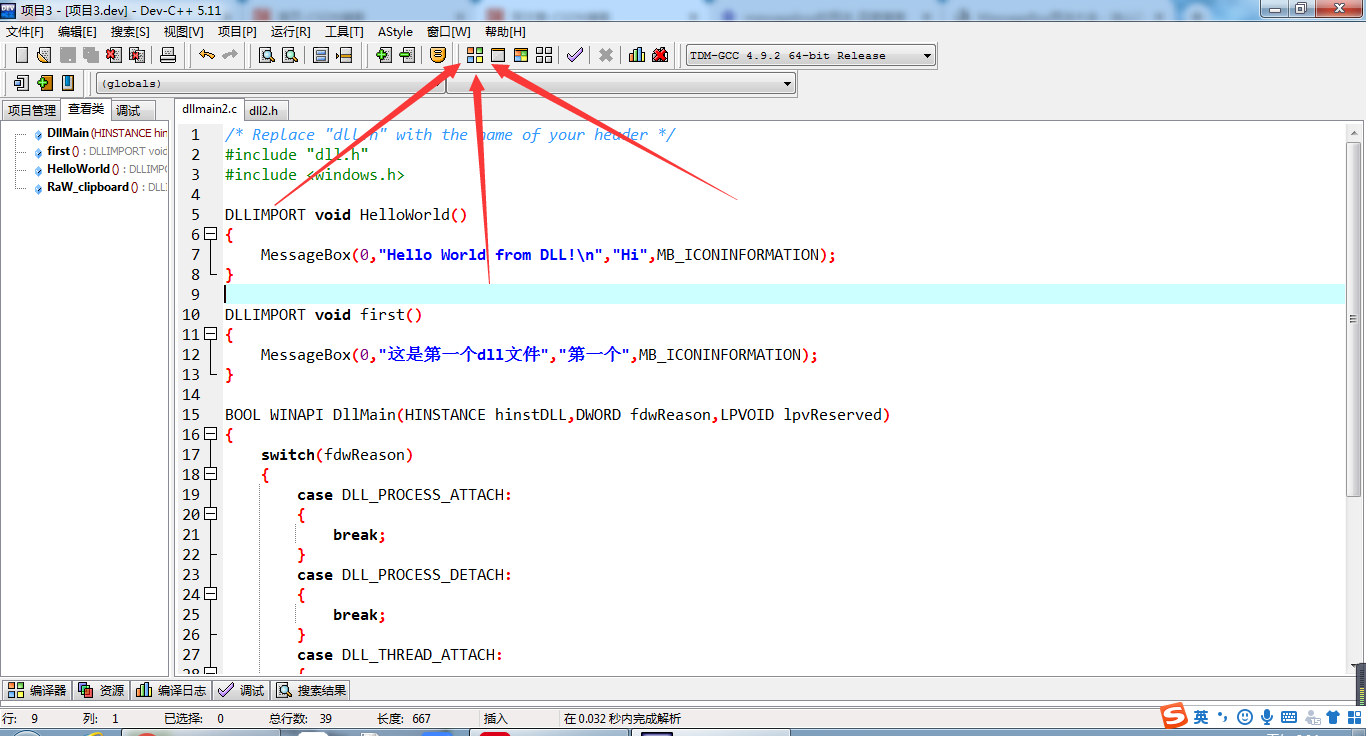The height and width of the screenshot is (736, 1366).
Task: Click the Add to Project icon
Action: 384,55
